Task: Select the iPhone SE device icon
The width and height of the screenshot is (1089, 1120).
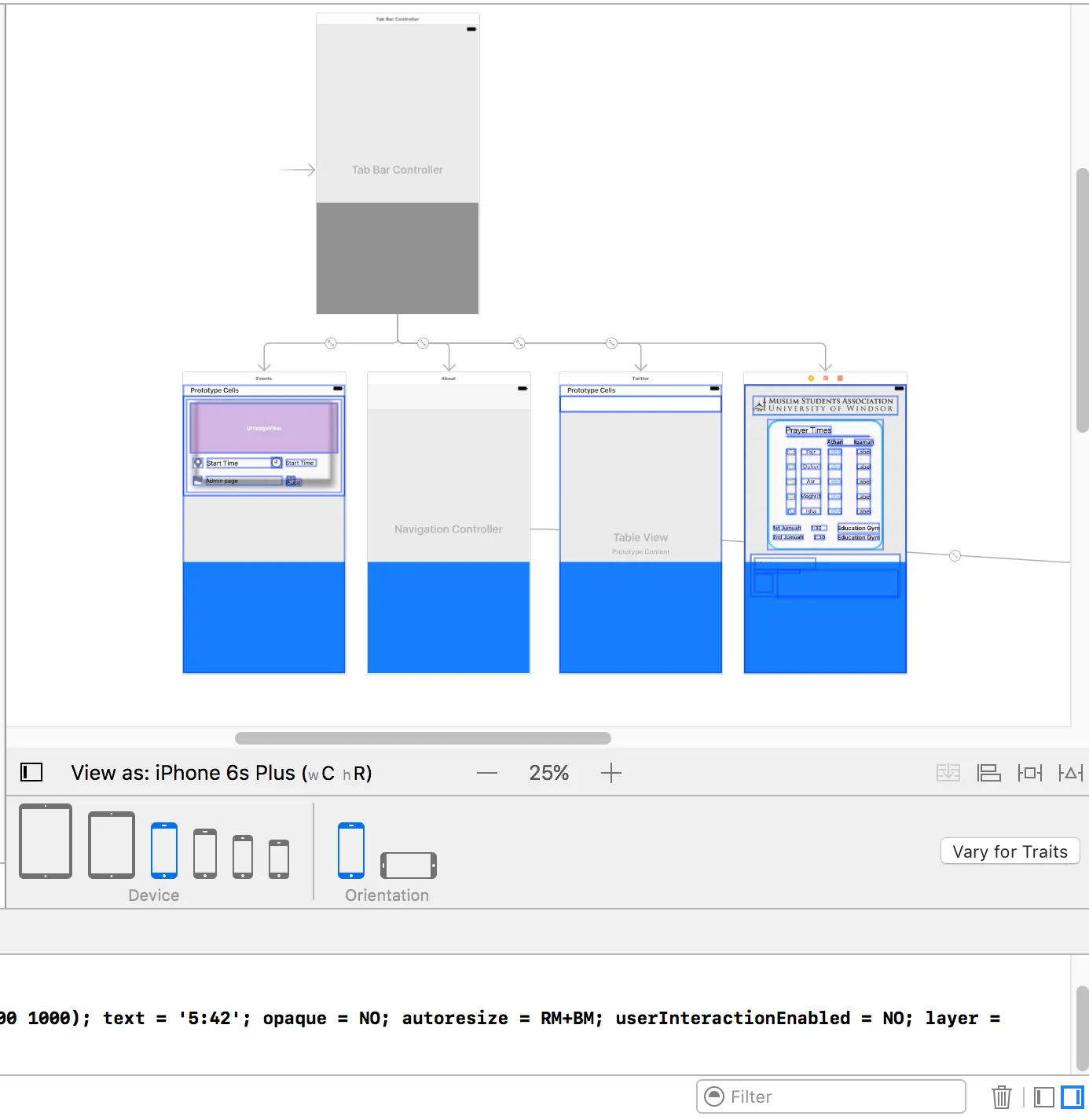Action: tap(243, 857)
